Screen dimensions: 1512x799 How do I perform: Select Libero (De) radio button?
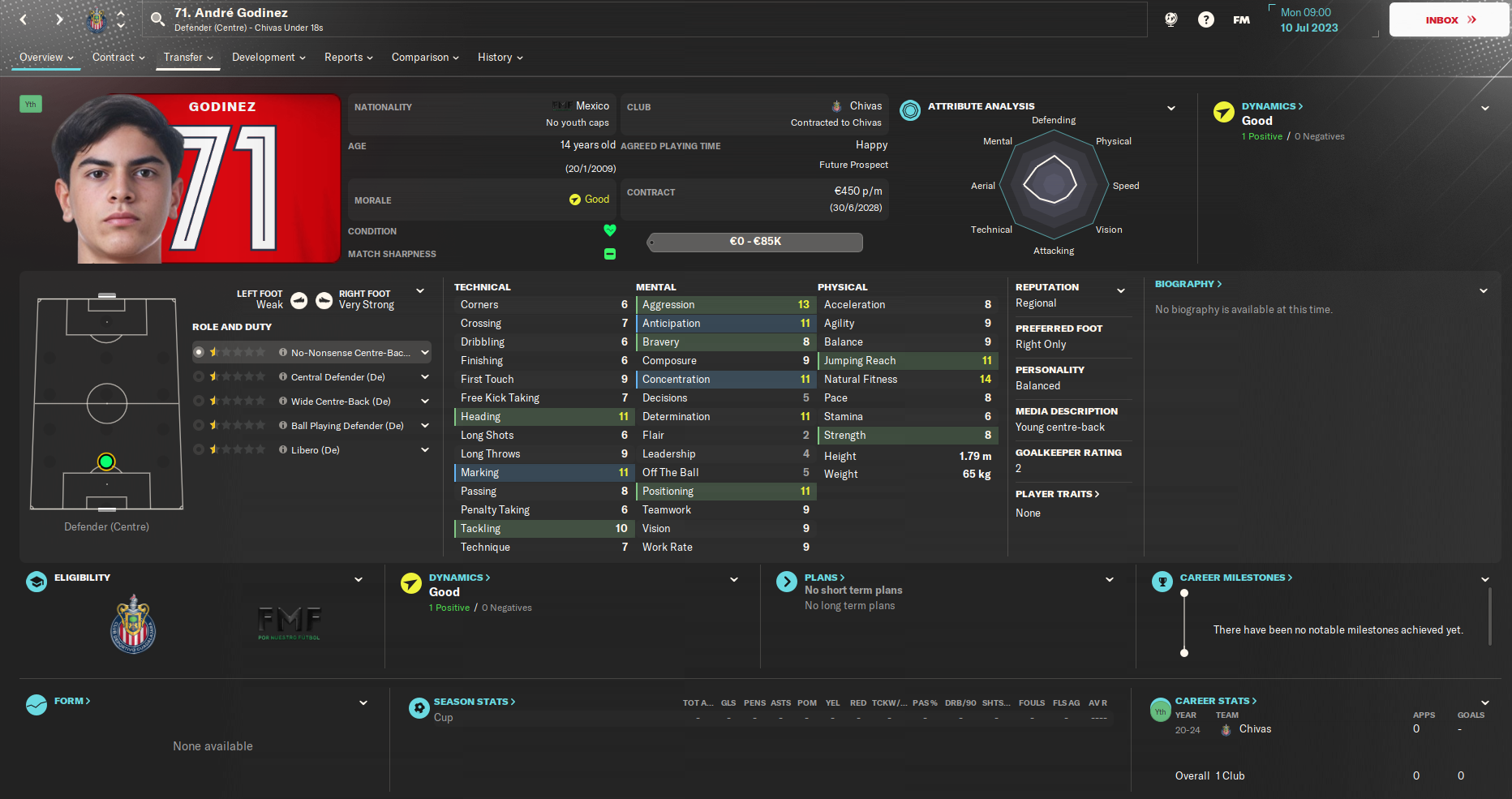199,449
